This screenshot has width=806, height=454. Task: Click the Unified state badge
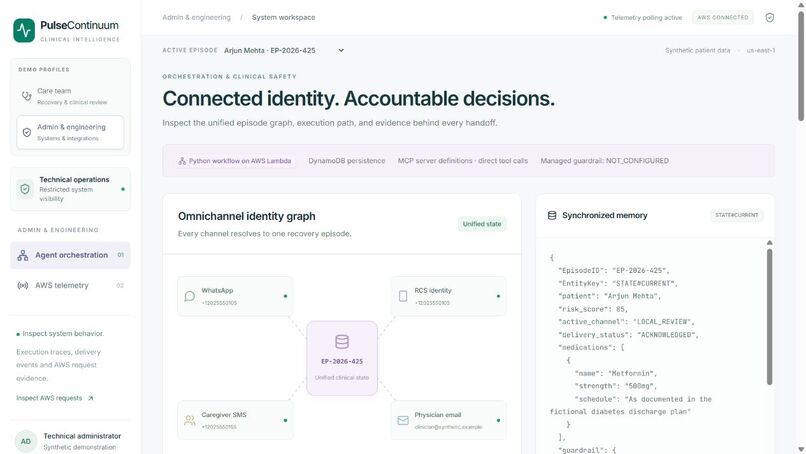pyautogui.click(x=482, y=224)
